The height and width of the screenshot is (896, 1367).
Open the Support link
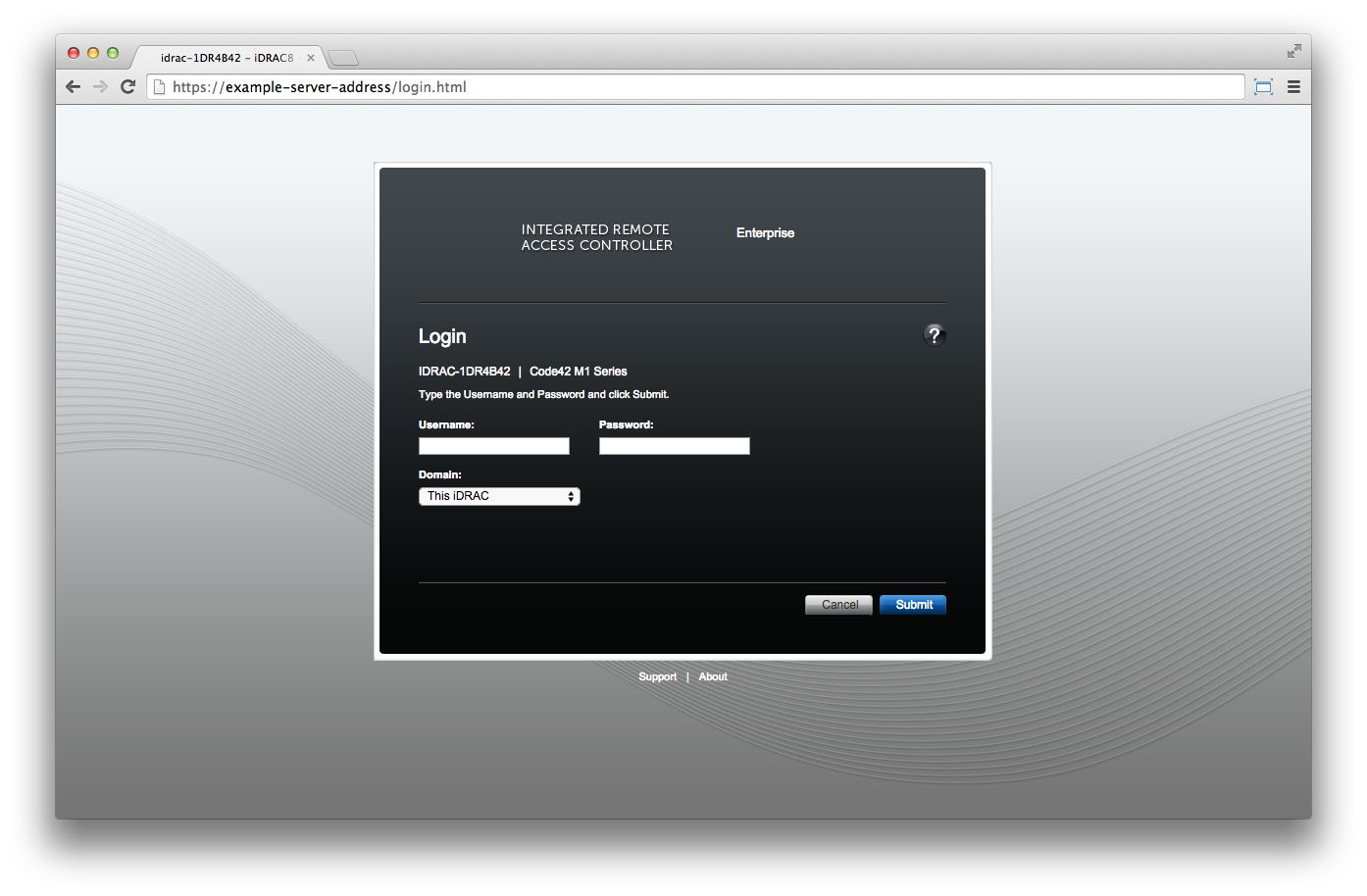658,676
